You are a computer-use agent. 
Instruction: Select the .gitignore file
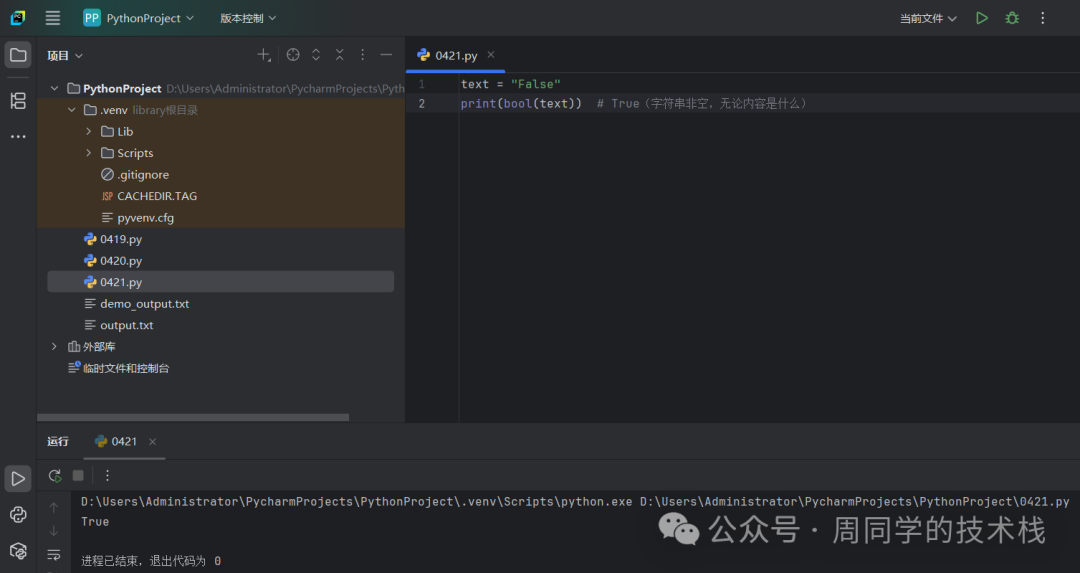135,174
